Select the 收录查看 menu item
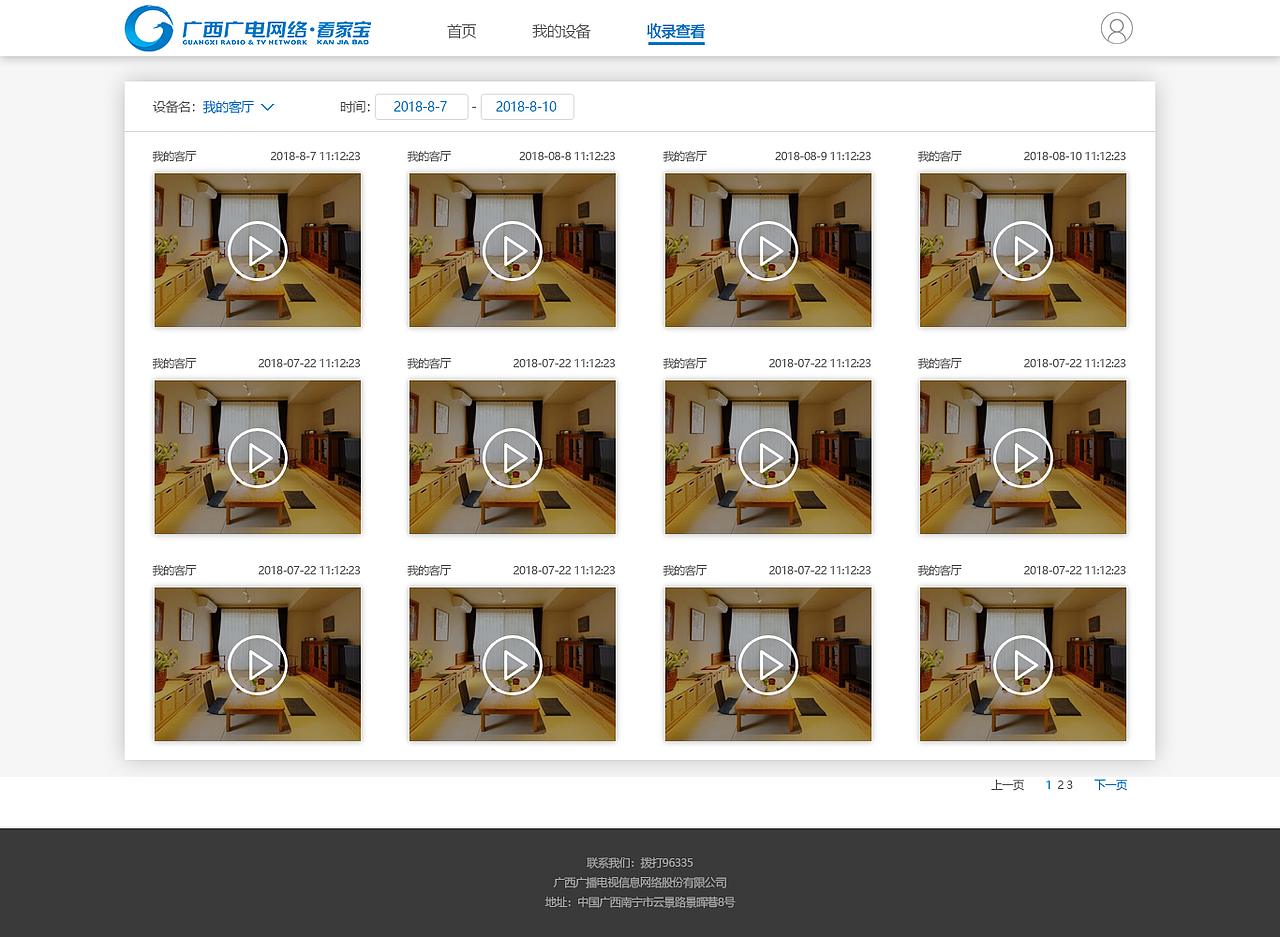 point(676,31)
